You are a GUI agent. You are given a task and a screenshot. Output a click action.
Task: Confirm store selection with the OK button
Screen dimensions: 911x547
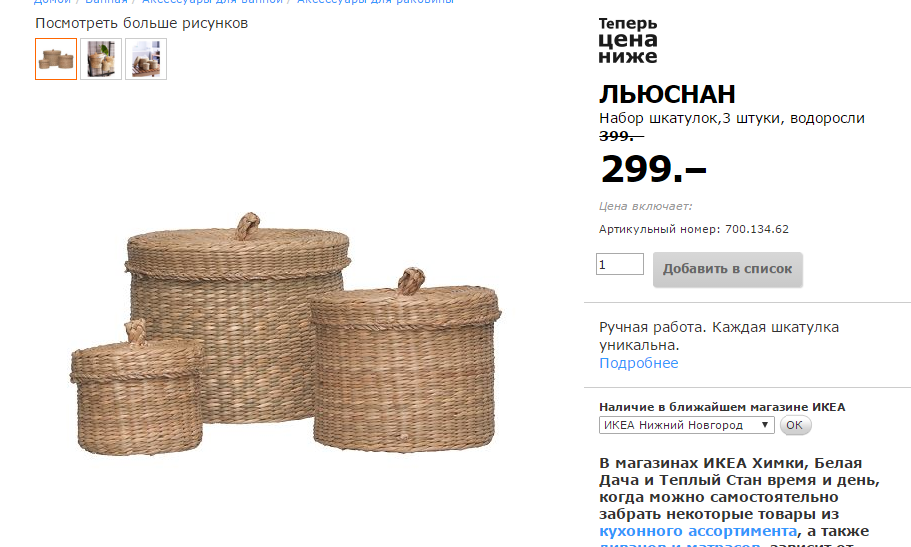coord(795,425)
